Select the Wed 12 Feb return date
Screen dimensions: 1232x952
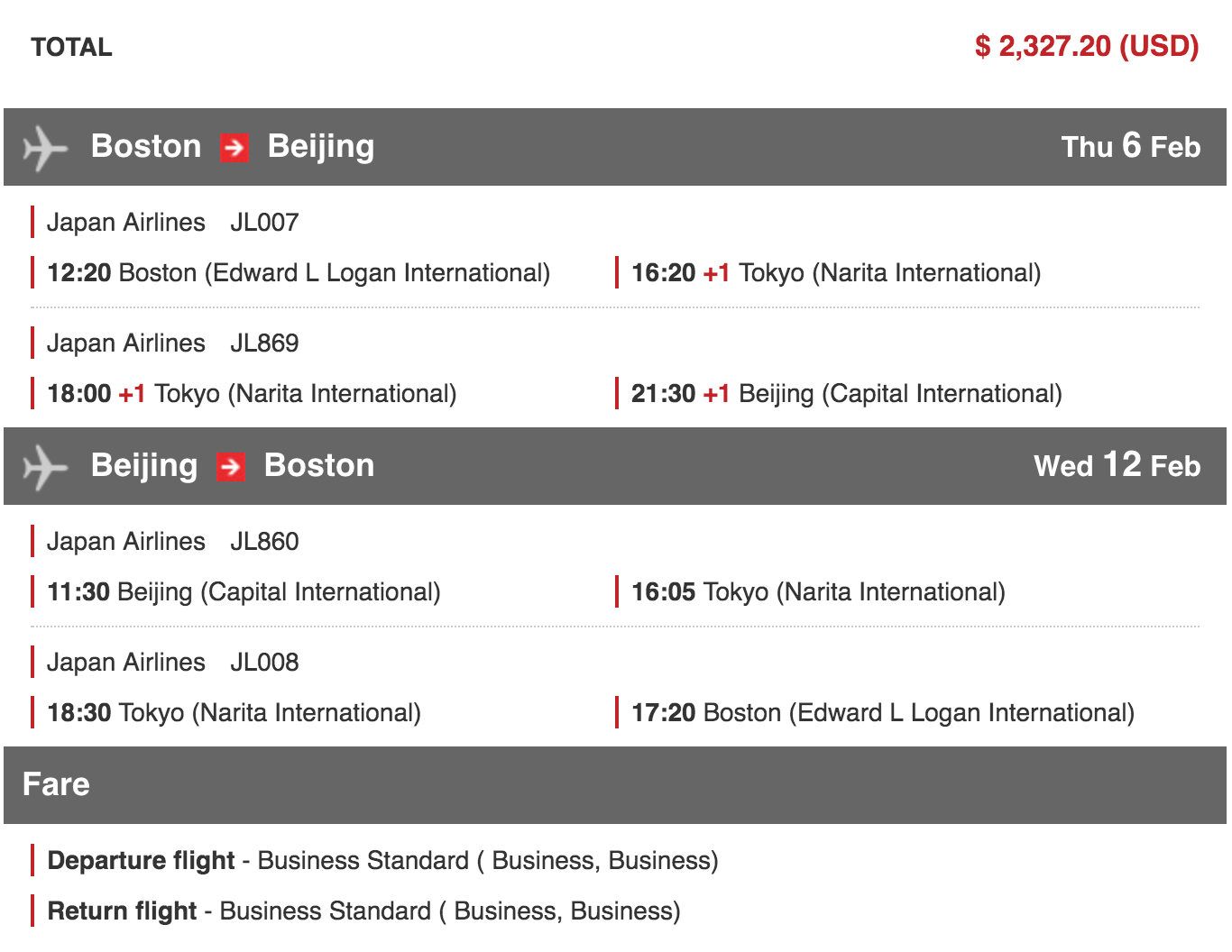(1117, 465)
